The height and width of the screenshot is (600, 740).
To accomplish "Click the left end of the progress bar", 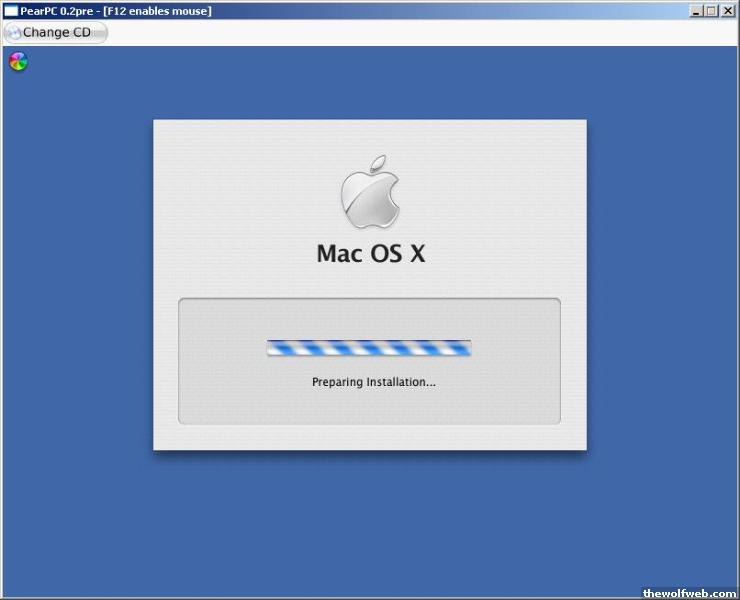I will pos(272,348).
